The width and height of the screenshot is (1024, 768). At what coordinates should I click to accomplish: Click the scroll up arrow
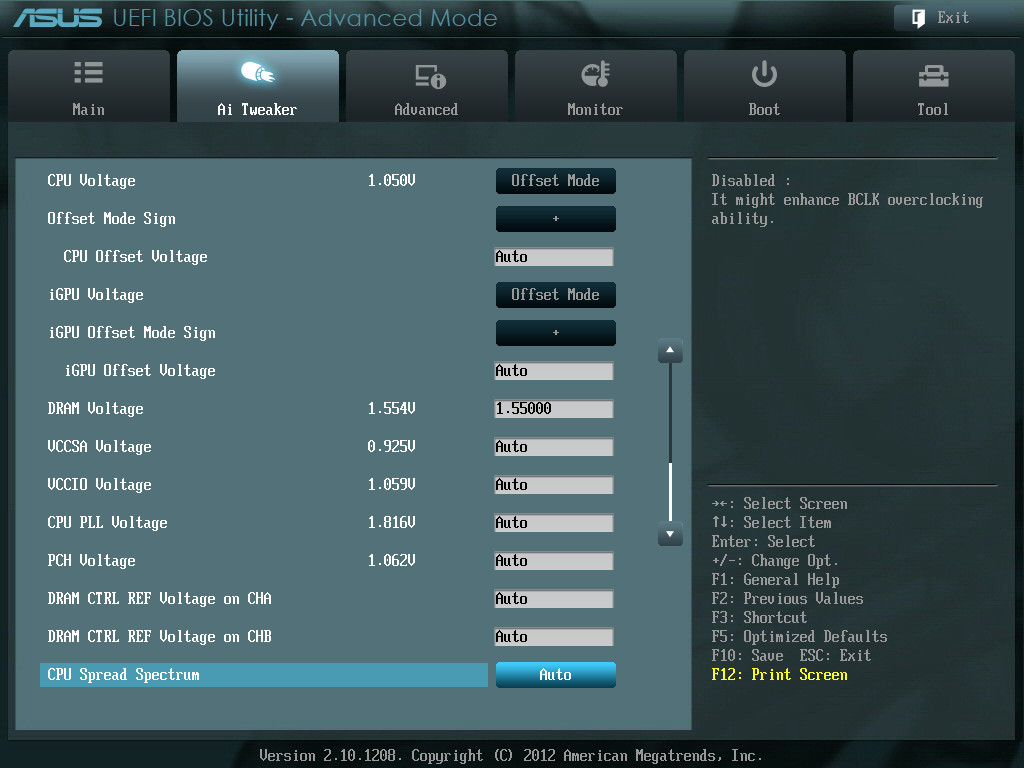tap(670, 351)
